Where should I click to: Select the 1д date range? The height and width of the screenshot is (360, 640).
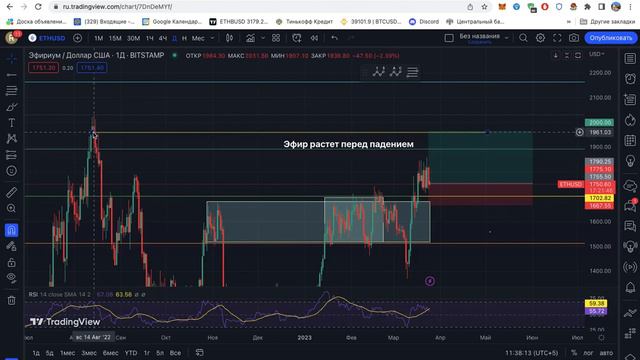point(36,353)
